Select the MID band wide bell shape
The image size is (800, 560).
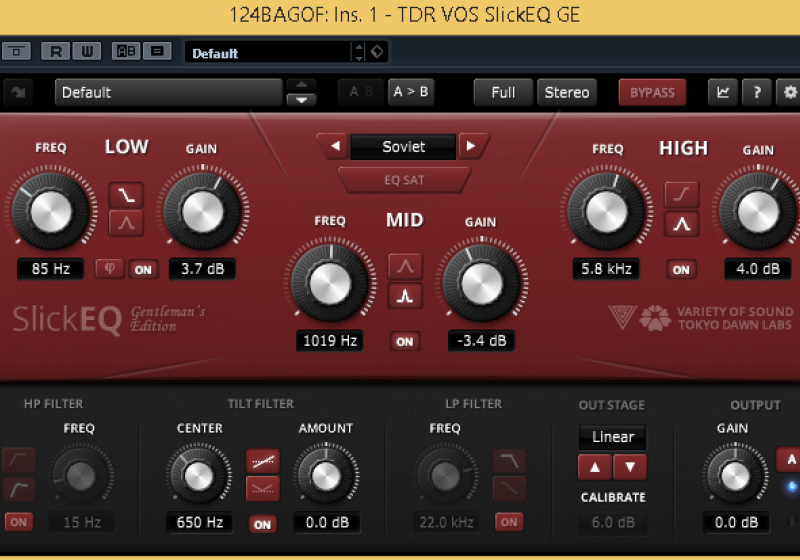click(x=405, y=266)
